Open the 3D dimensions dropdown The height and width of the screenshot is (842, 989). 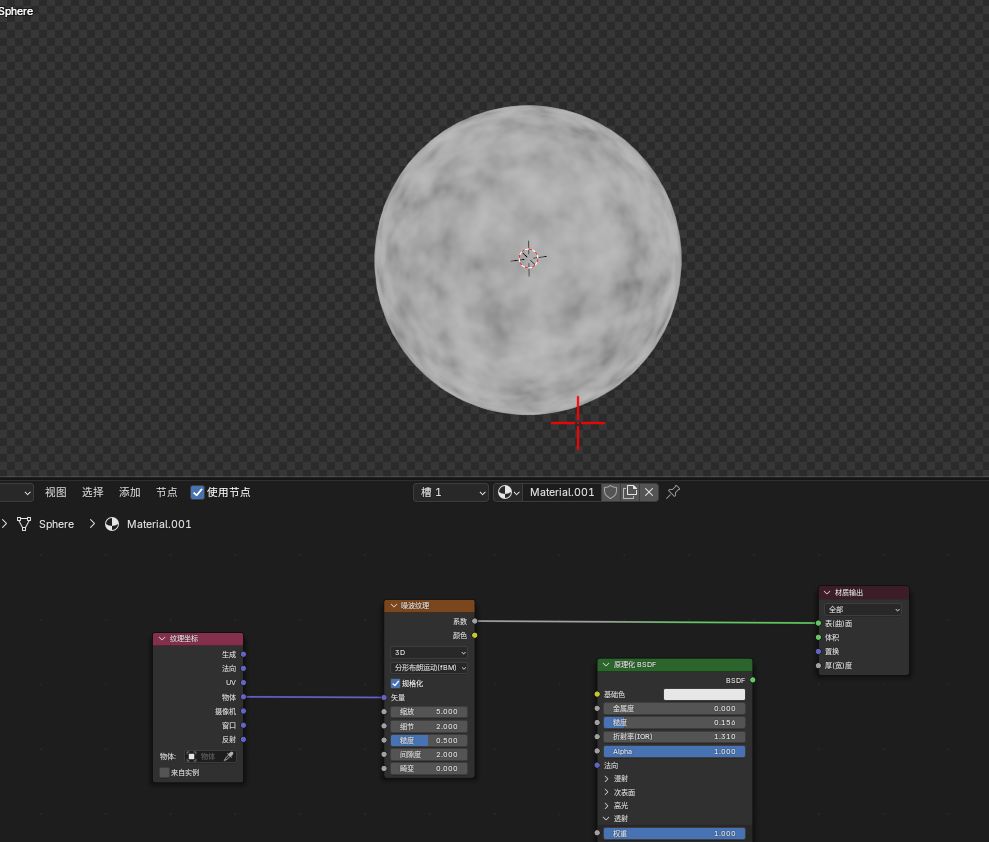point(430,652)
